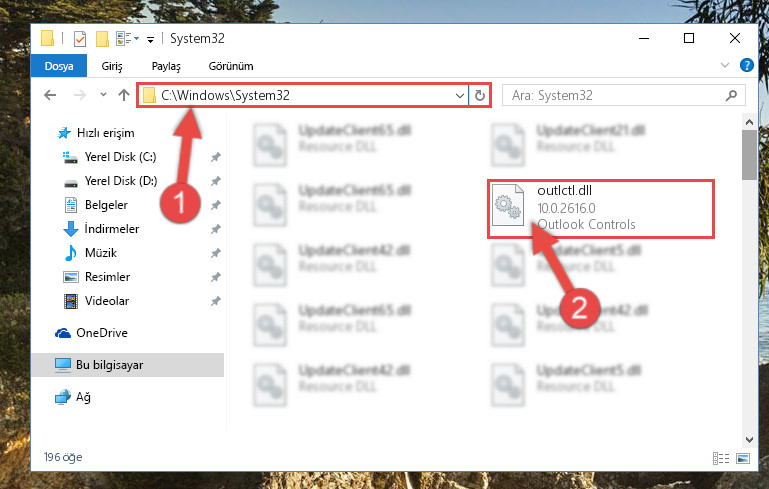Open İndirmeler in quick access
769x489 pixels.
(111, 229)
